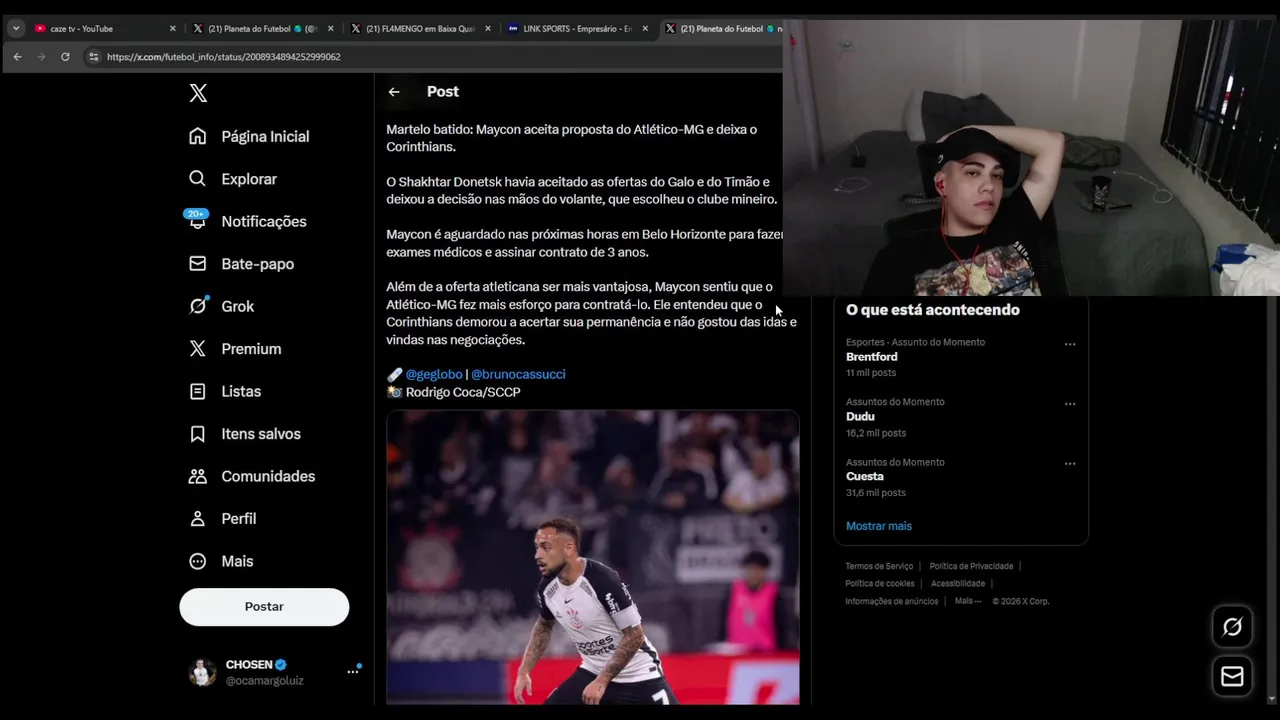The height and width of the screenshot is (720, 1280).
Task: Open more options for Cuesta trend
Action: click(x=1070, y=464)
